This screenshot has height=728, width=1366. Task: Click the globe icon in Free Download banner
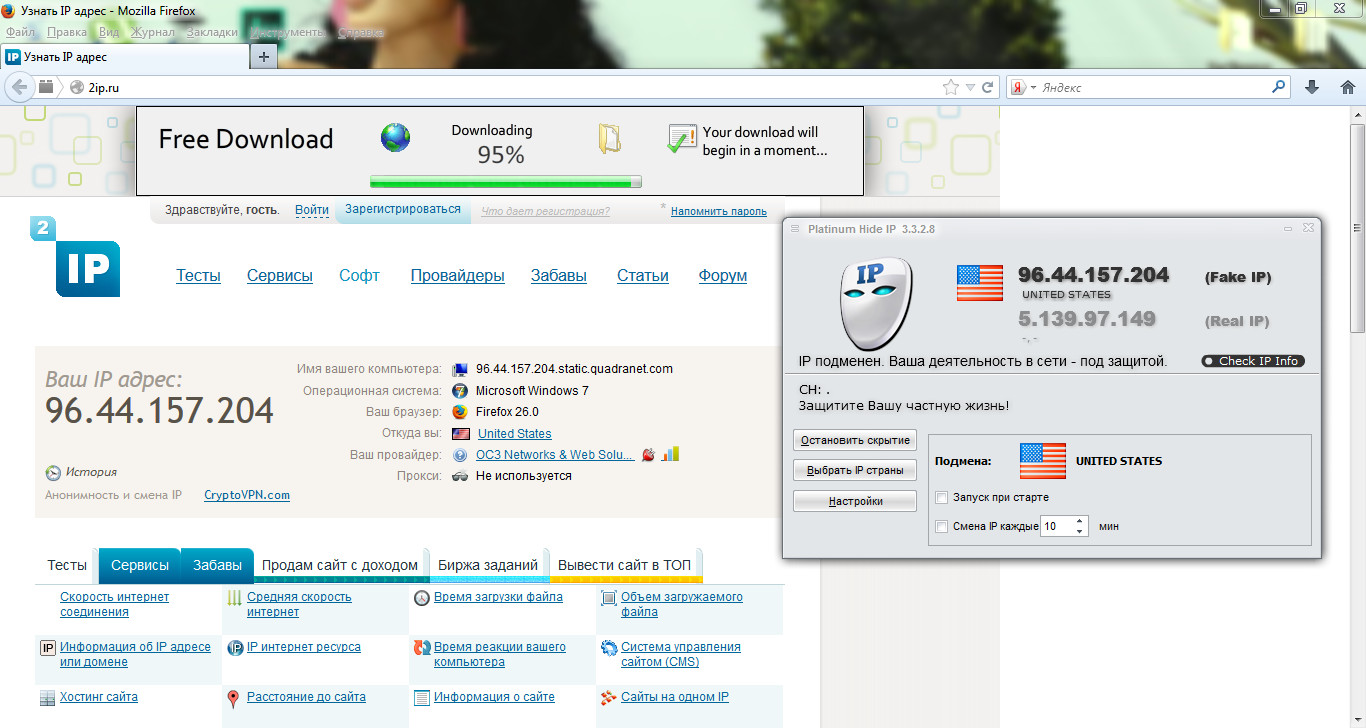click(x=395, y=137)
